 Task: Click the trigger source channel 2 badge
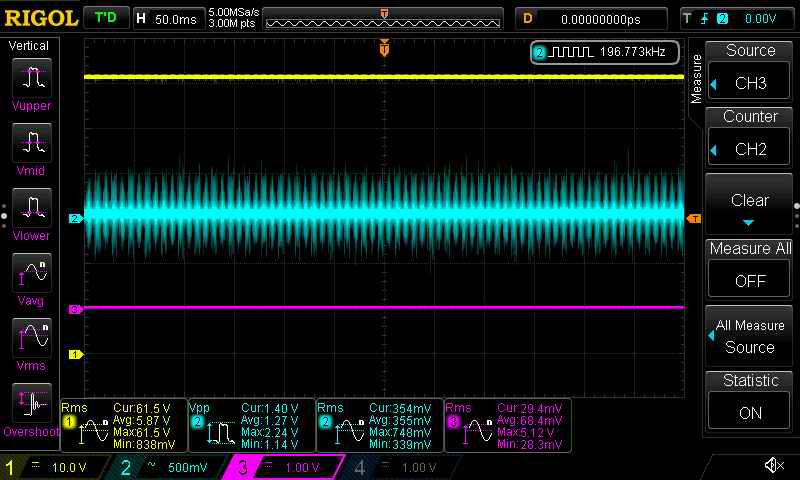click(x=722, y=19)
